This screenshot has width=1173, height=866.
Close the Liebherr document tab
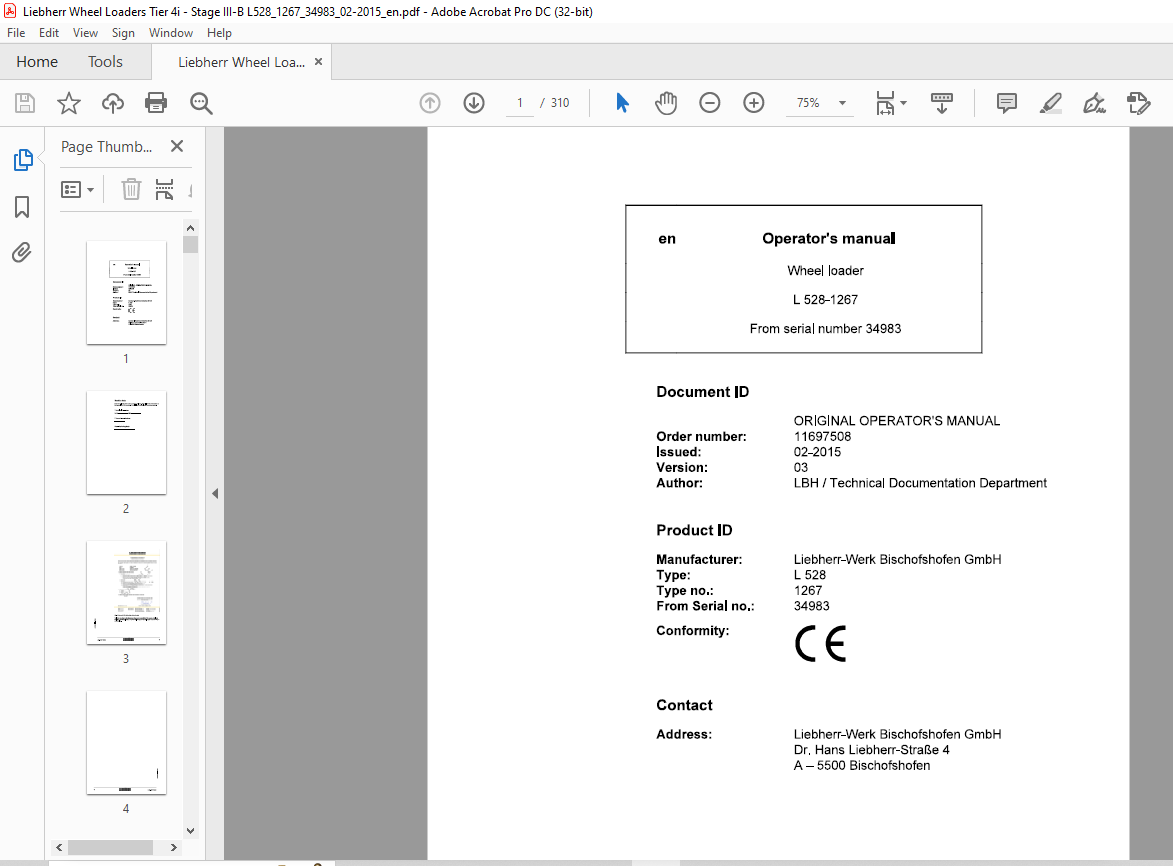tap(319, 62)
